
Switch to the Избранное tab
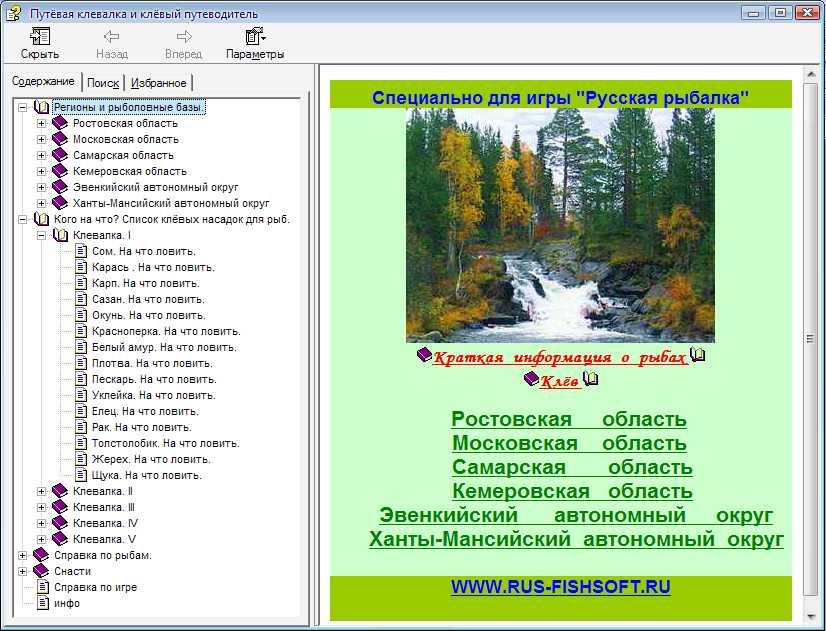pyautogui.click(x=158, y=83)
